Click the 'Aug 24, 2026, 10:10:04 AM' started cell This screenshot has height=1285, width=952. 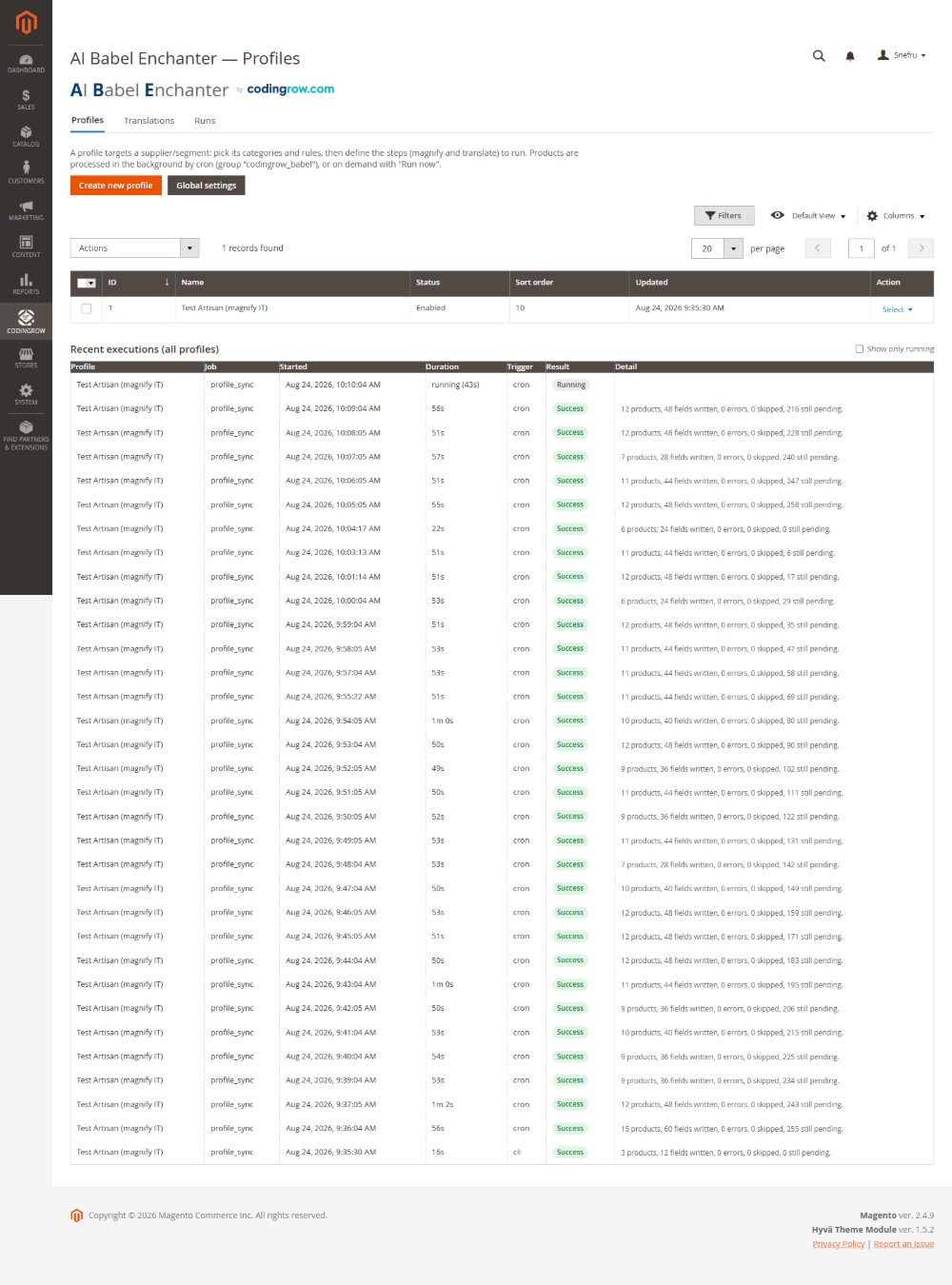[333, 385]
